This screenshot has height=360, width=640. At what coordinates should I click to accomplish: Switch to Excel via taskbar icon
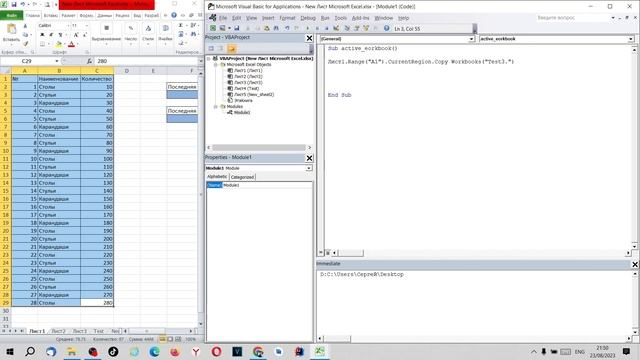(x=320, y=351)
